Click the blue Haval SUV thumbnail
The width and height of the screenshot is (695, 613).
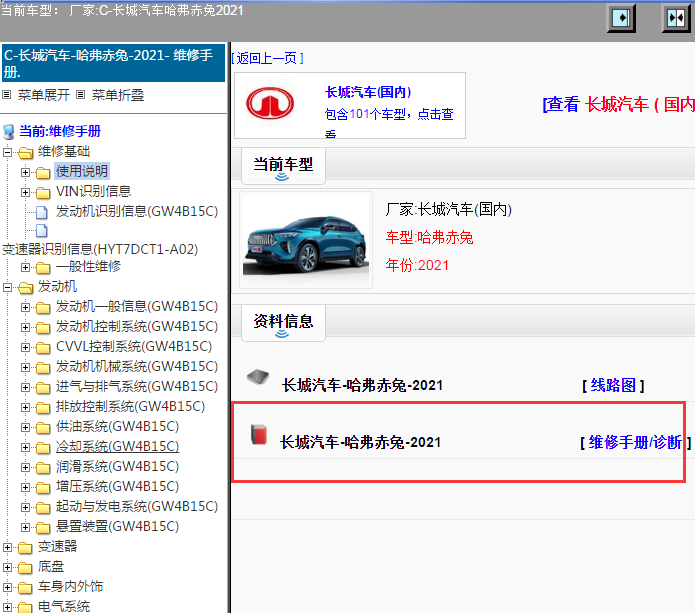[x=306, y=241]
